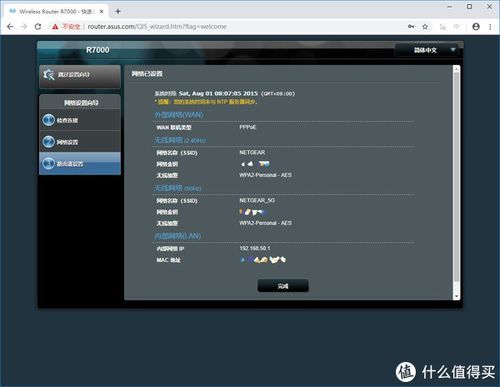Go back with the browser back arrow
500x387 pixels.
[x=10, y=27]
